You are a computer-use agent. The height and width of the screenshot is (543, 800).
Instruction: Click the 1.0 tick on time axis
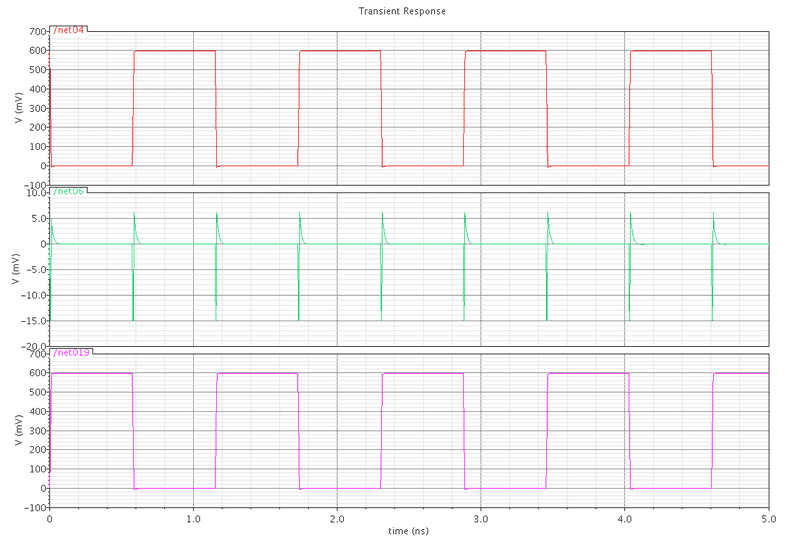(193, 519)
